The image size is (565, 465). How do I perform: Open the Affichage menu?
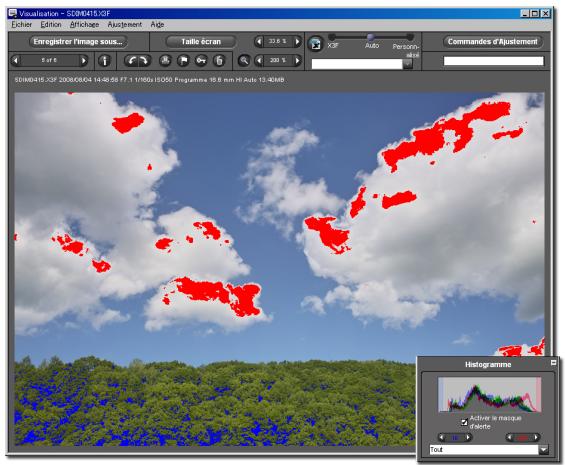click(85, 25)
